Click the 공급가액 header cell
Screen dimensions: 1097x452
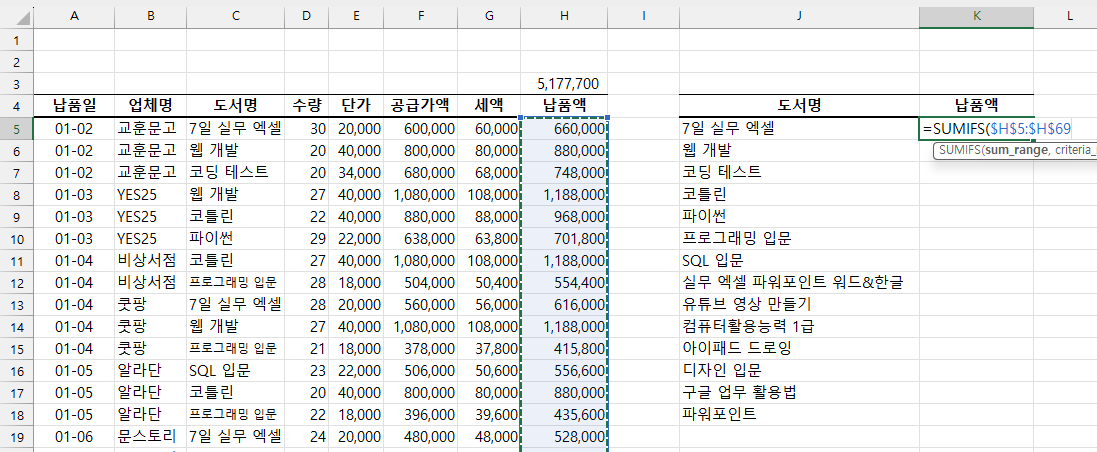[x=421, y=106]
